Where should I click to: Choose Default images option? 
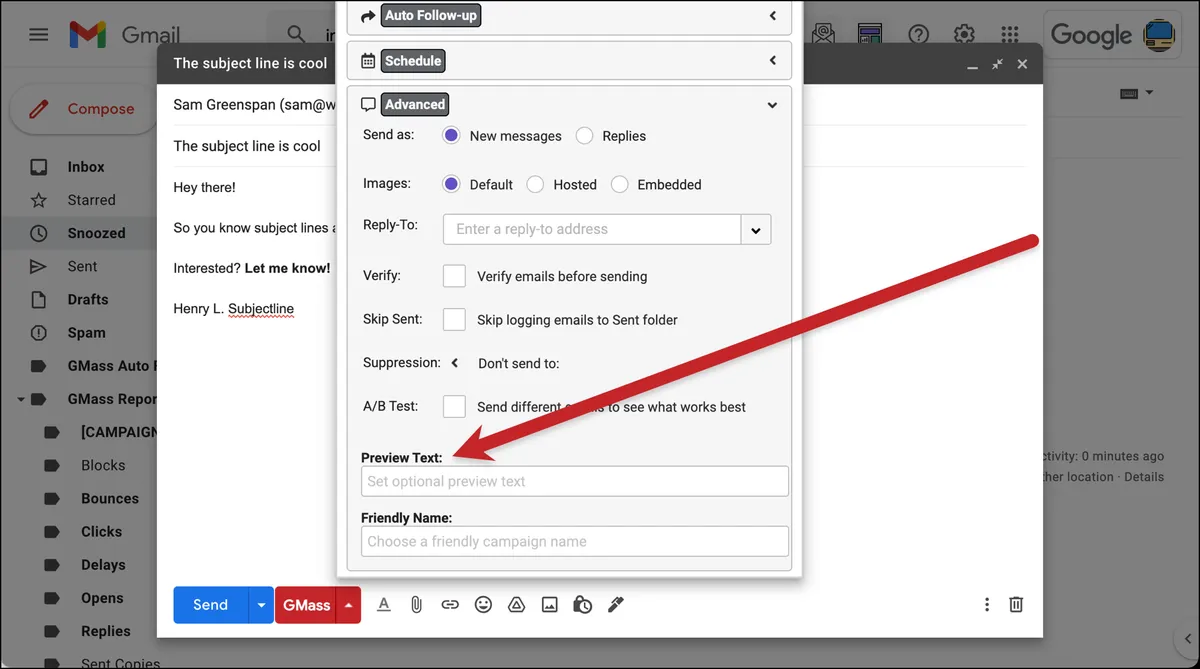(x=451, y=184)
